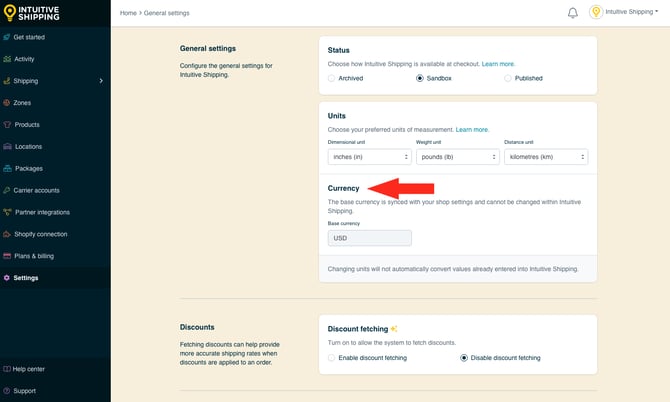This screenshot has height=402, width=670.
Task: Select the Archived status option
Action: coord(333,78)
